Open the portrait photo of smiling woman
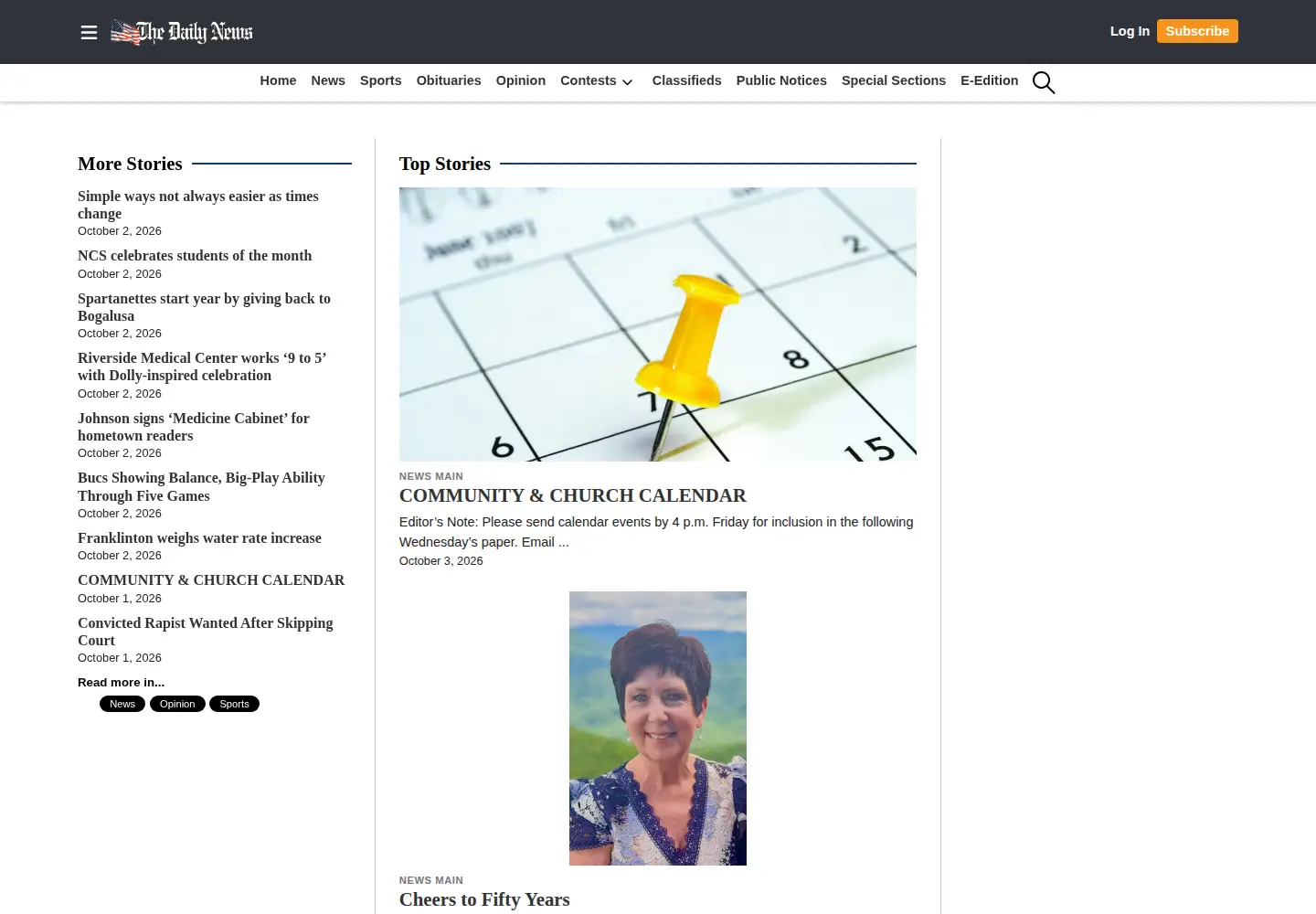 (658, 728)
